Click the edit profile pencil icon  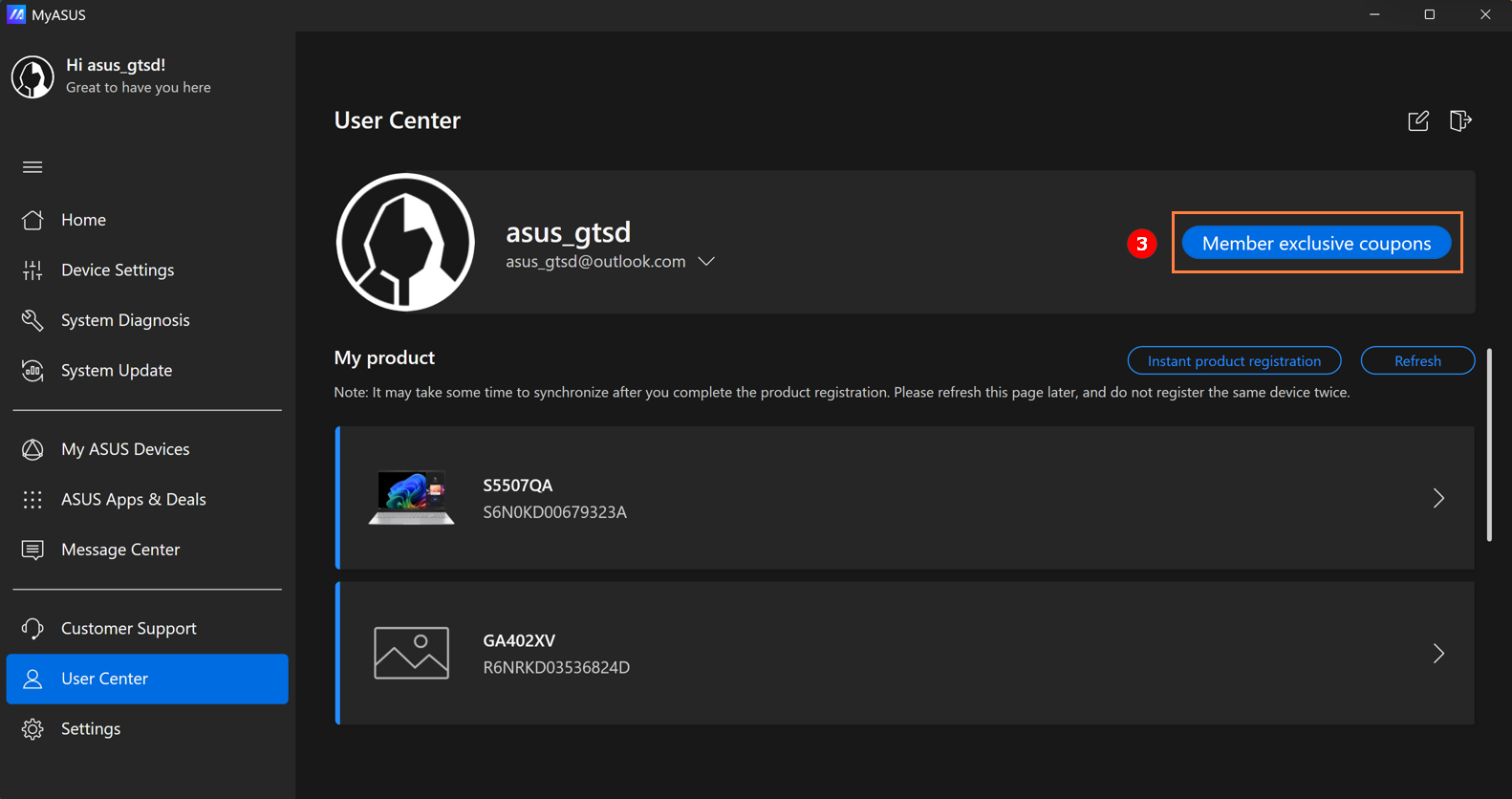[x=1418, y=121]
